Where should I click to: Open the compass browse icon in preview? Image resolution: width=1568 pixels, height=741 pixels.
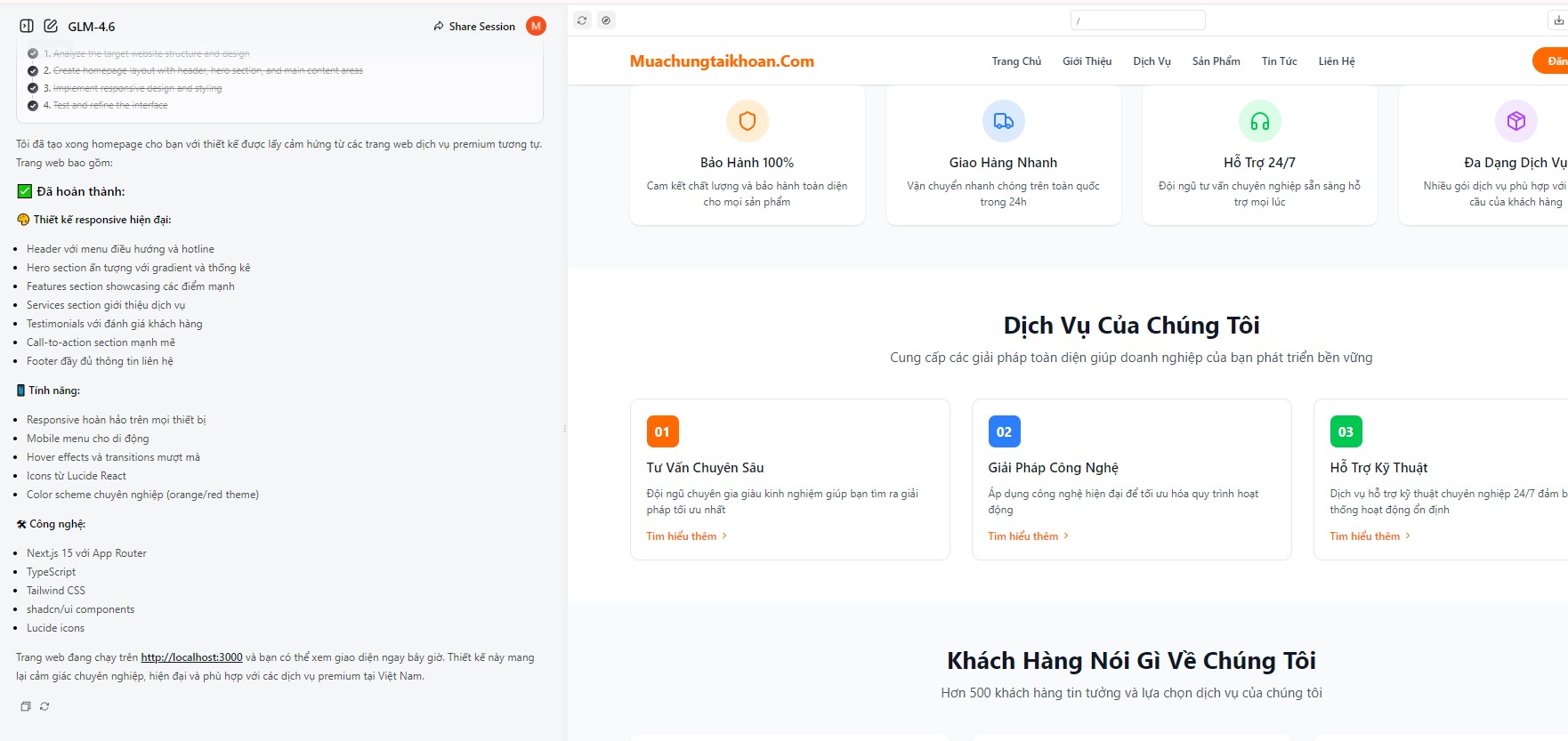(606, 20)
